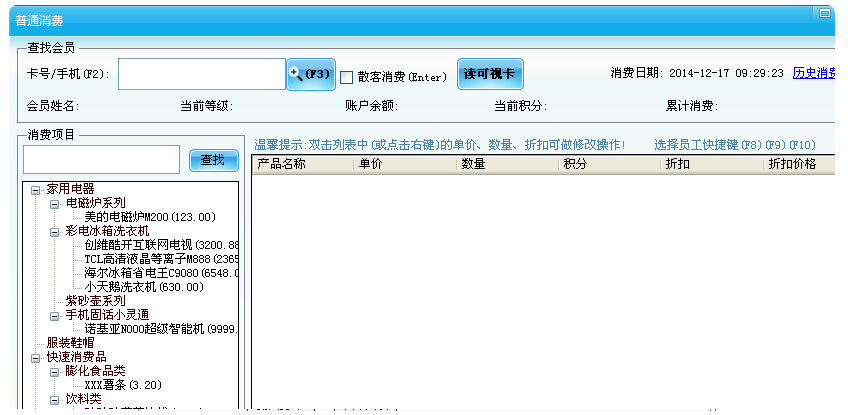Click the 当前等级 label
The image size is (848, 415).
tap(207, 107)
